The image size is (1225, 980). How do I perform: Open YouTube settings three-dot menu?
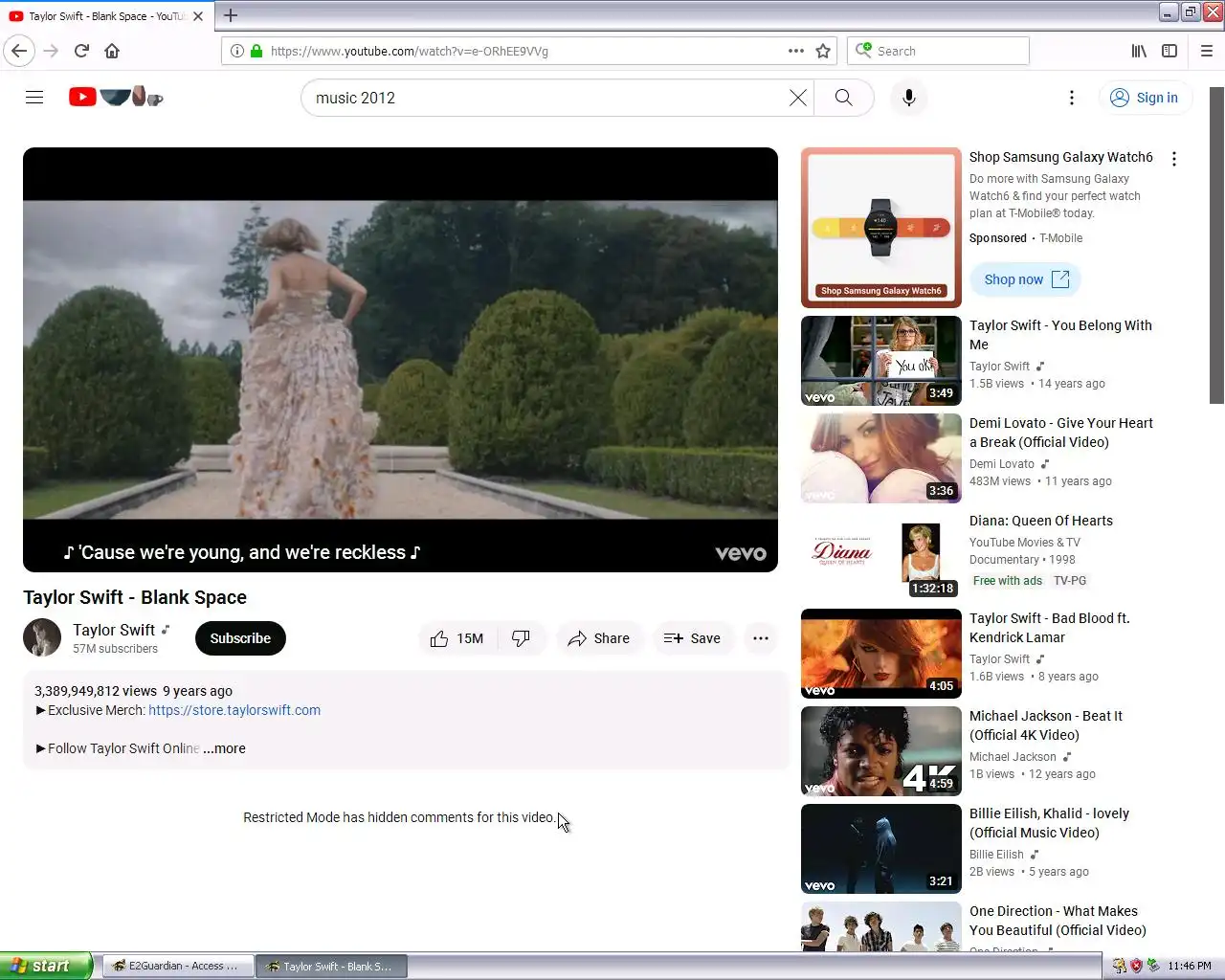point(1072,98)
